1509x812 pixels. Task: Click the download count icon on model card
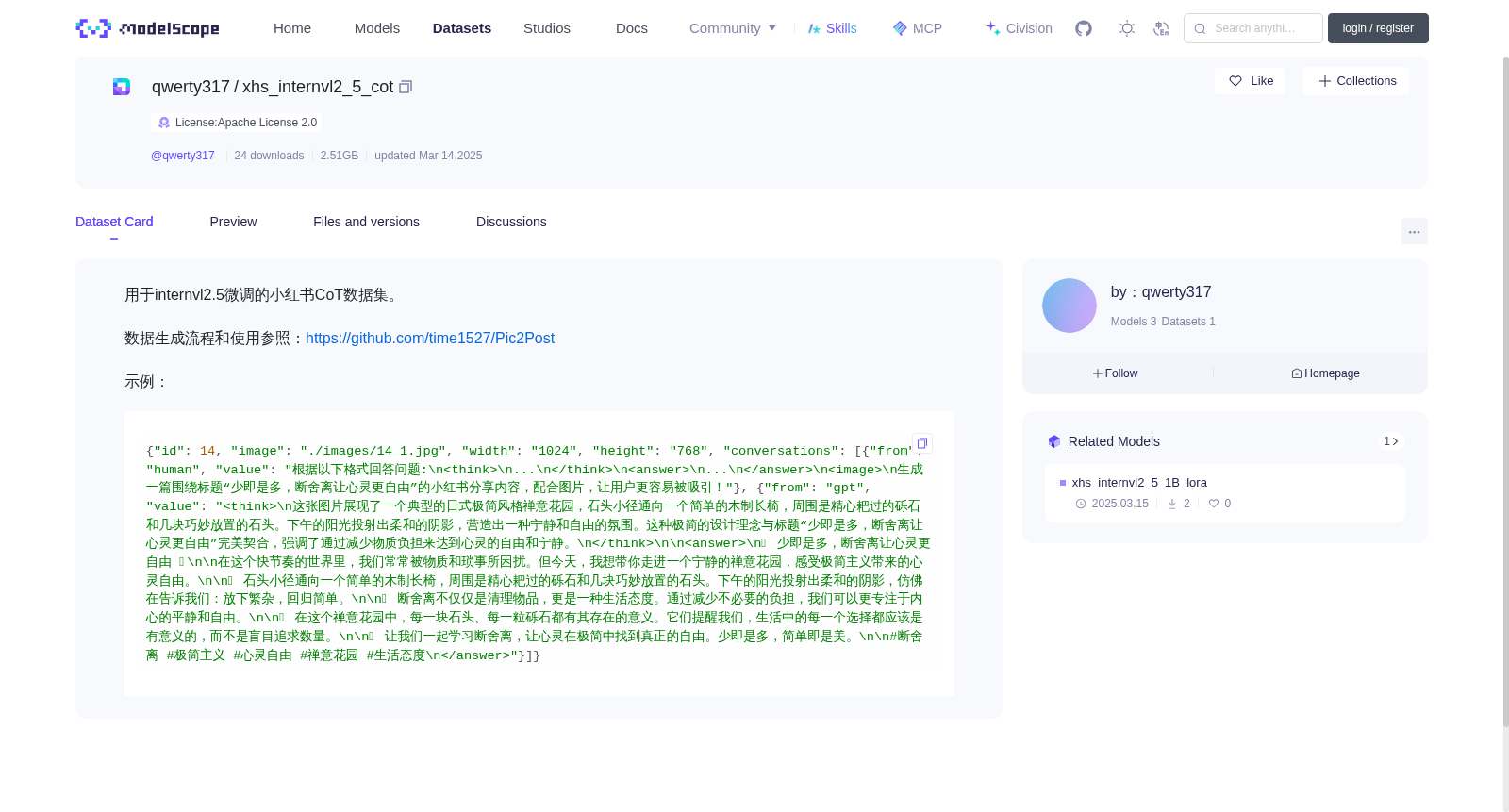pos(1172,504)
